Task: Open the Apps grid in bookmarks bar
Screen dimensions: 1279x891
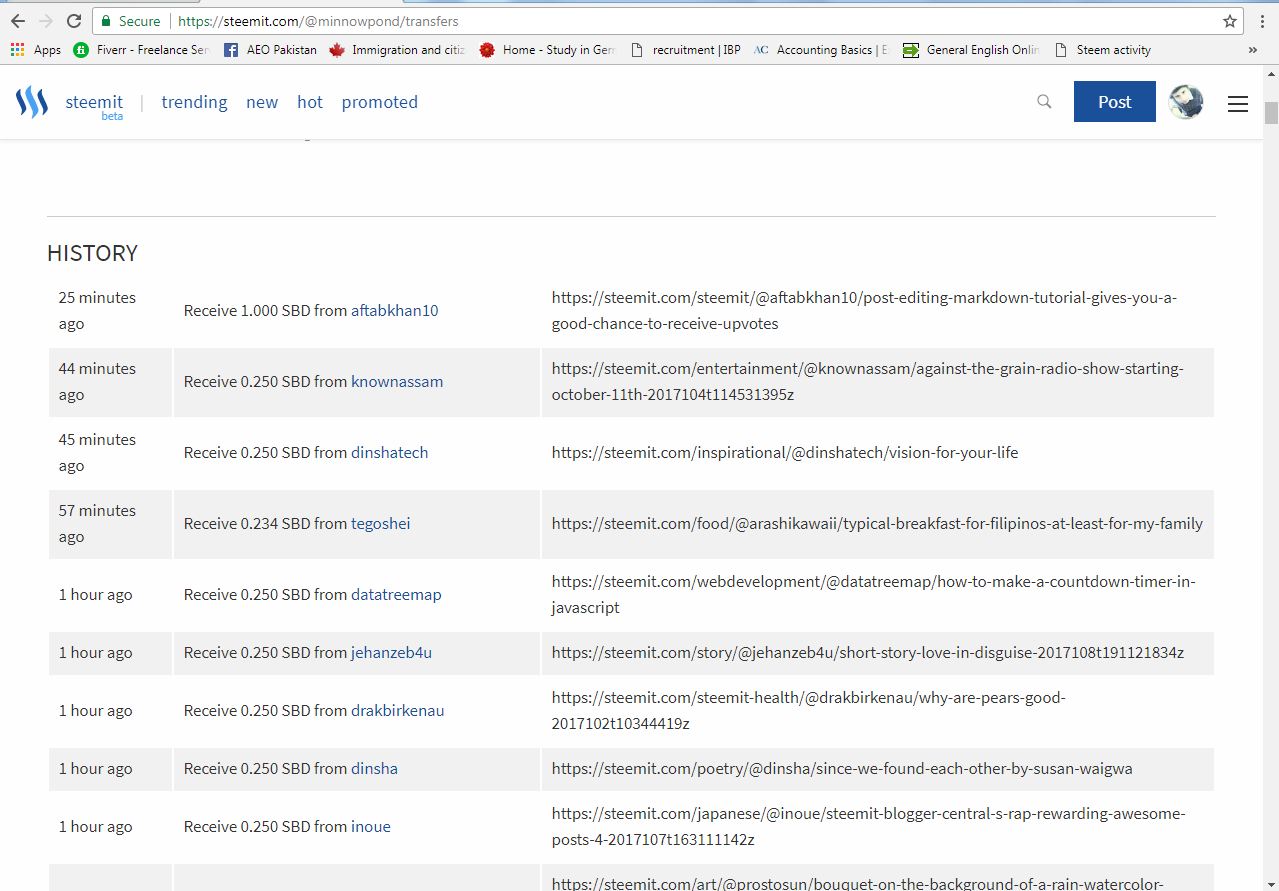Action: [x=35, y=50]
